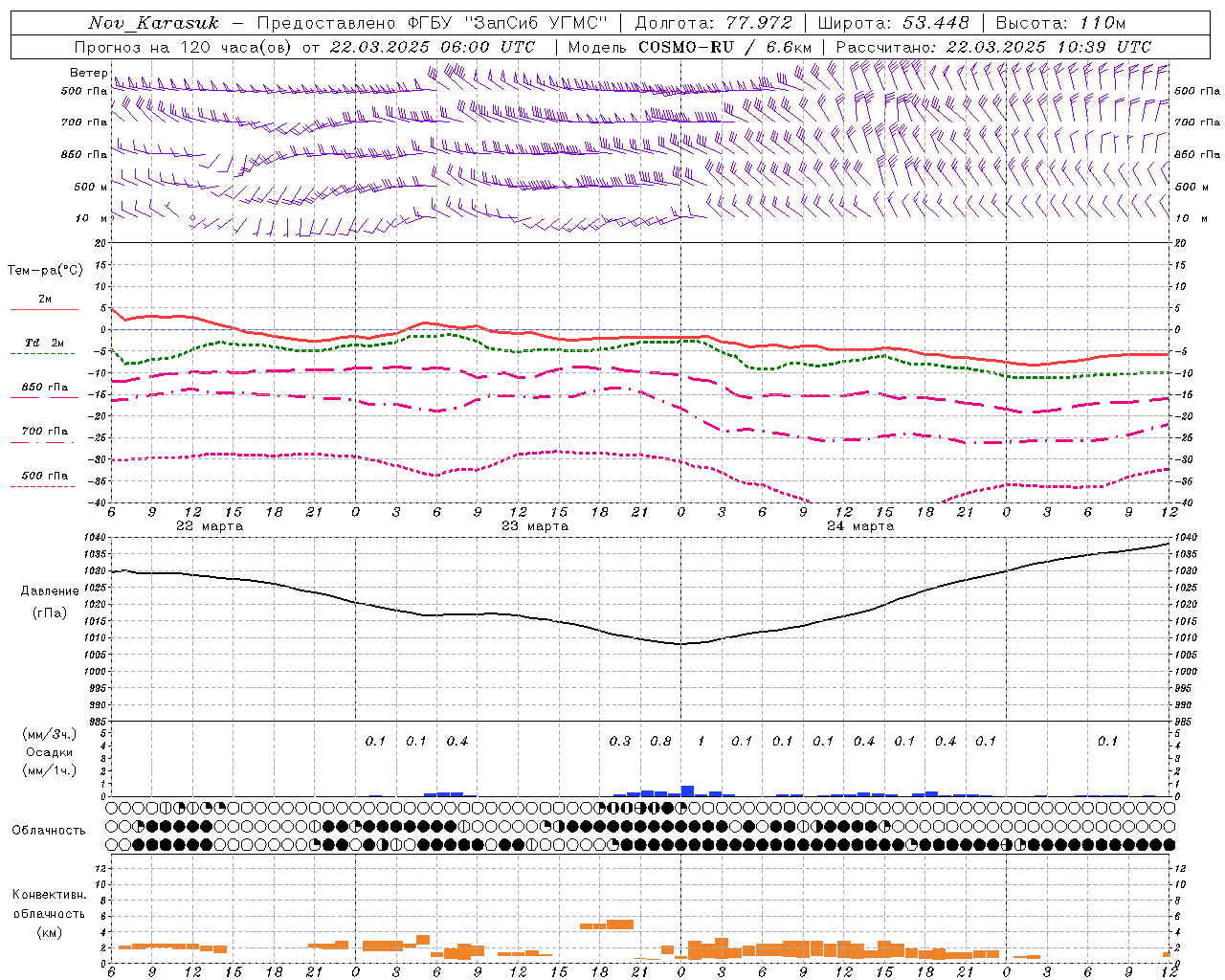Image resolution: width=1225 pixels, height=980 pixels.
Task: Select the right 850 гПа wind level label
Action: pyautogui.click(x=1197, y=154)
